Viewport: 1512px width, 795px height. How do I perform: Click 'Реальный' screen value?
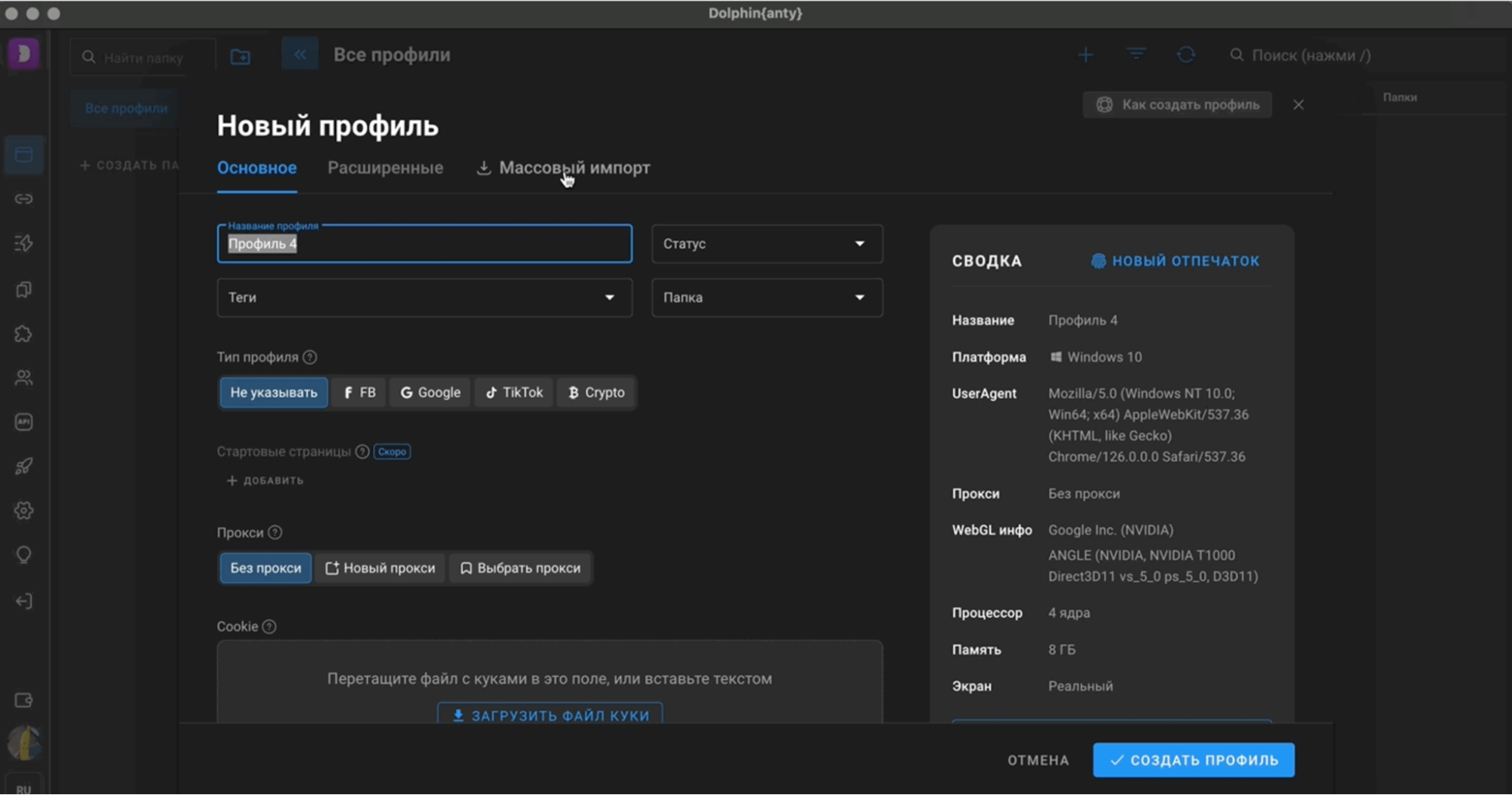pyautogui.click(x=1080, y=686)
